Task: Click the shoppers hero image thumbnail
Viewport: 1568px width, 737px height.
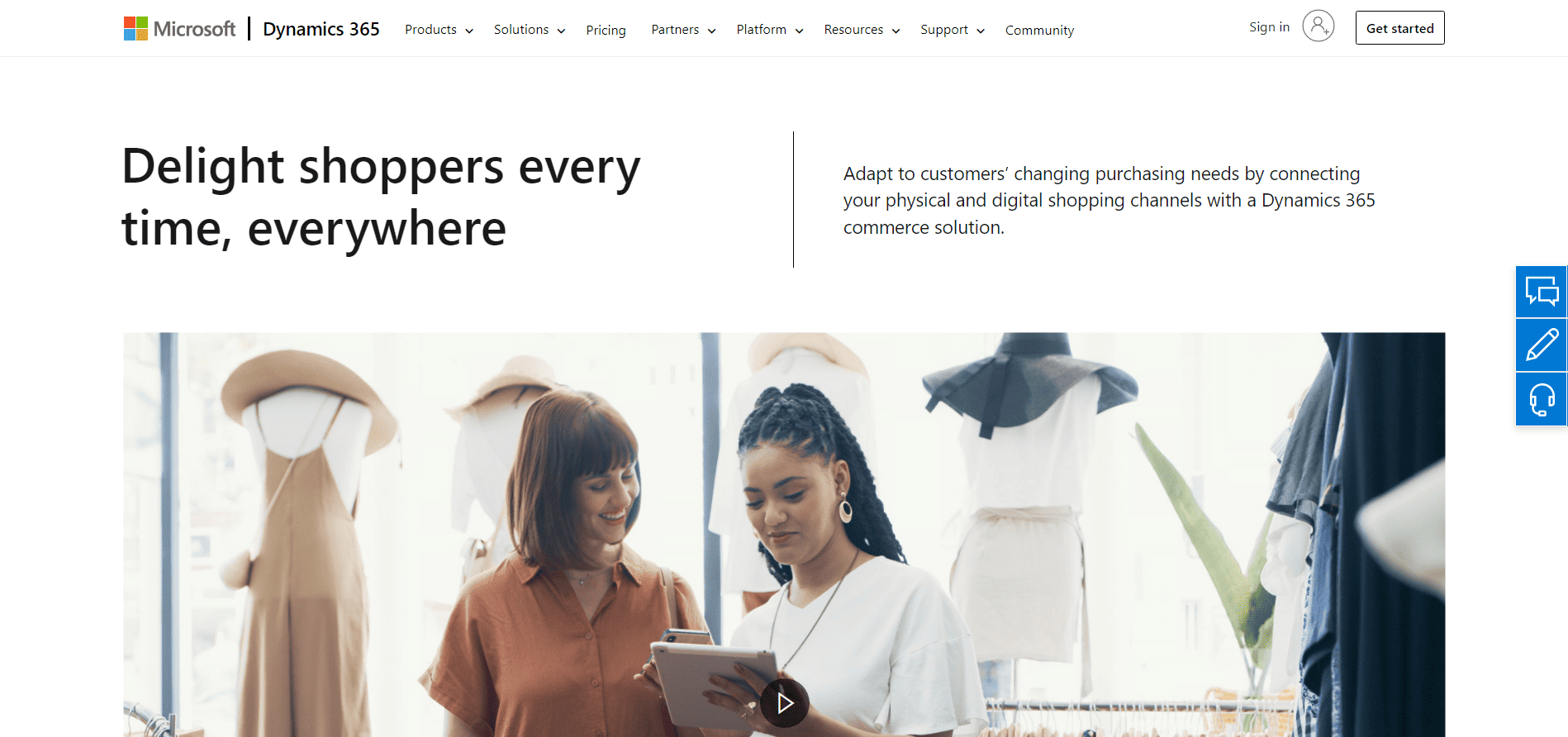Action: (x=784, y=535)
